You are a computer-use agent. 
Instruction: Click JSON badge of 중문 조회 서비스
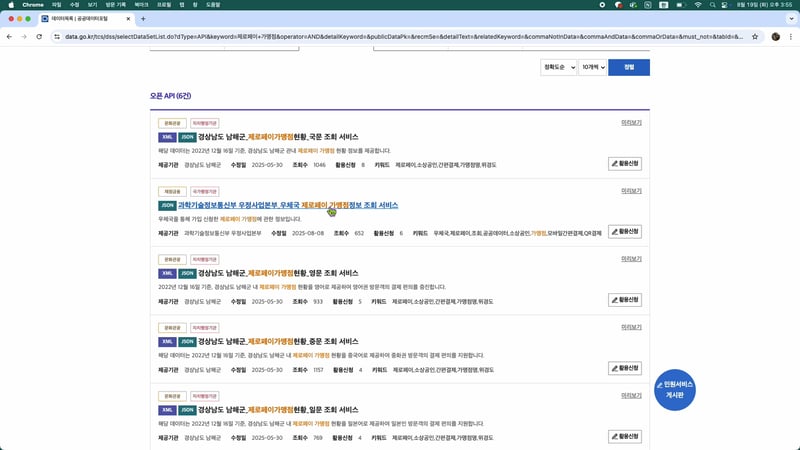pos(187,341)
